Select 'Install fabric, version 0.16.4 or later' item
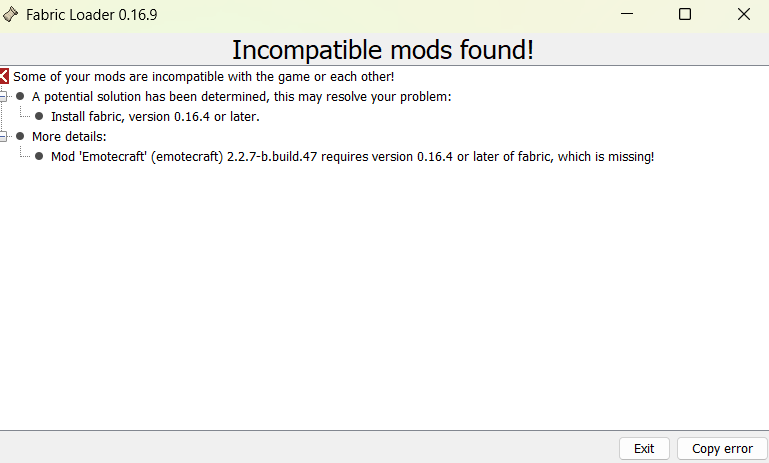Image resolution: width=769 pixels, height=463 pixels. pos(155,117)
